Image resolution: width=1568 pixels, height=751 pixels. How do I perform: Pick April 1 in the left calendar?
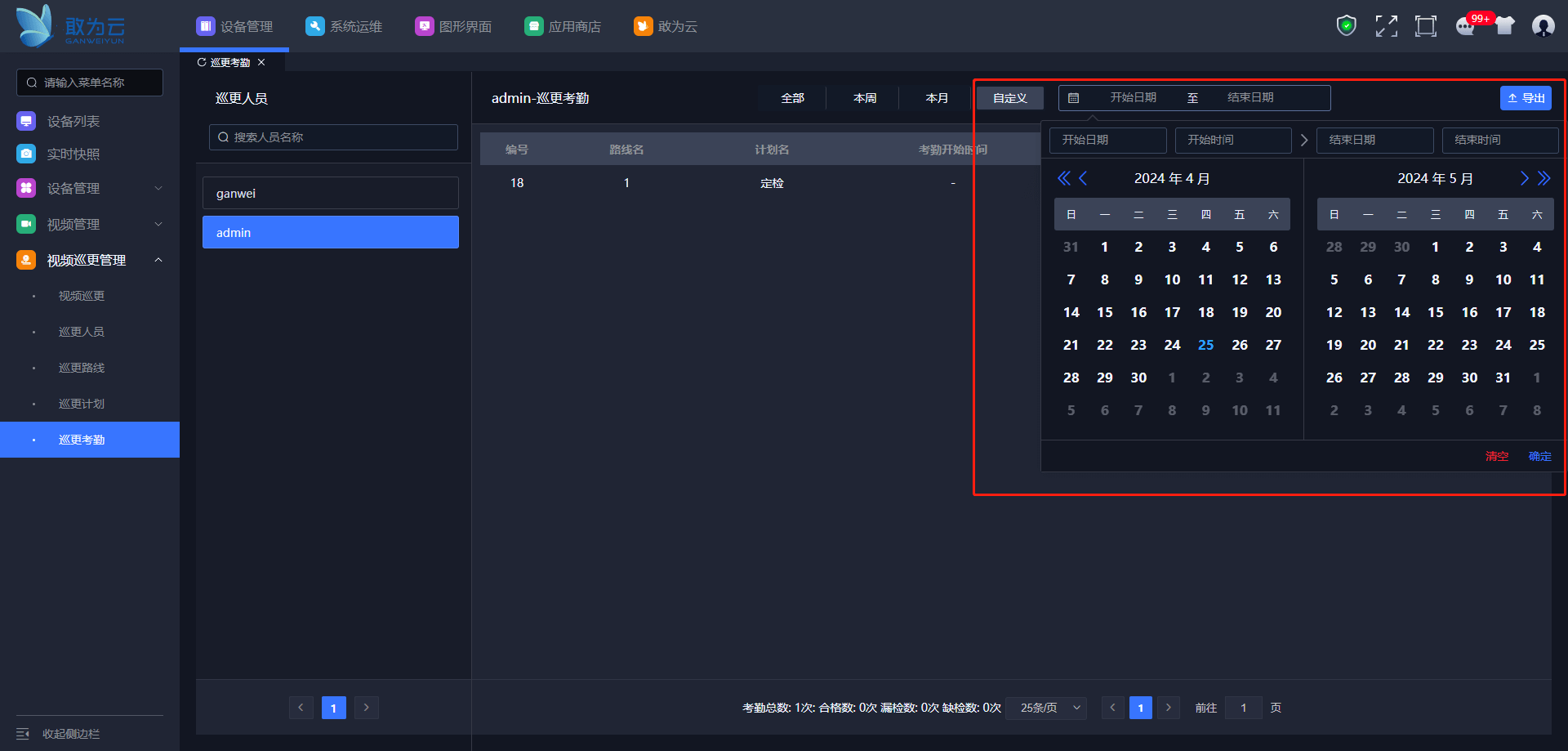click(1104, 247)
